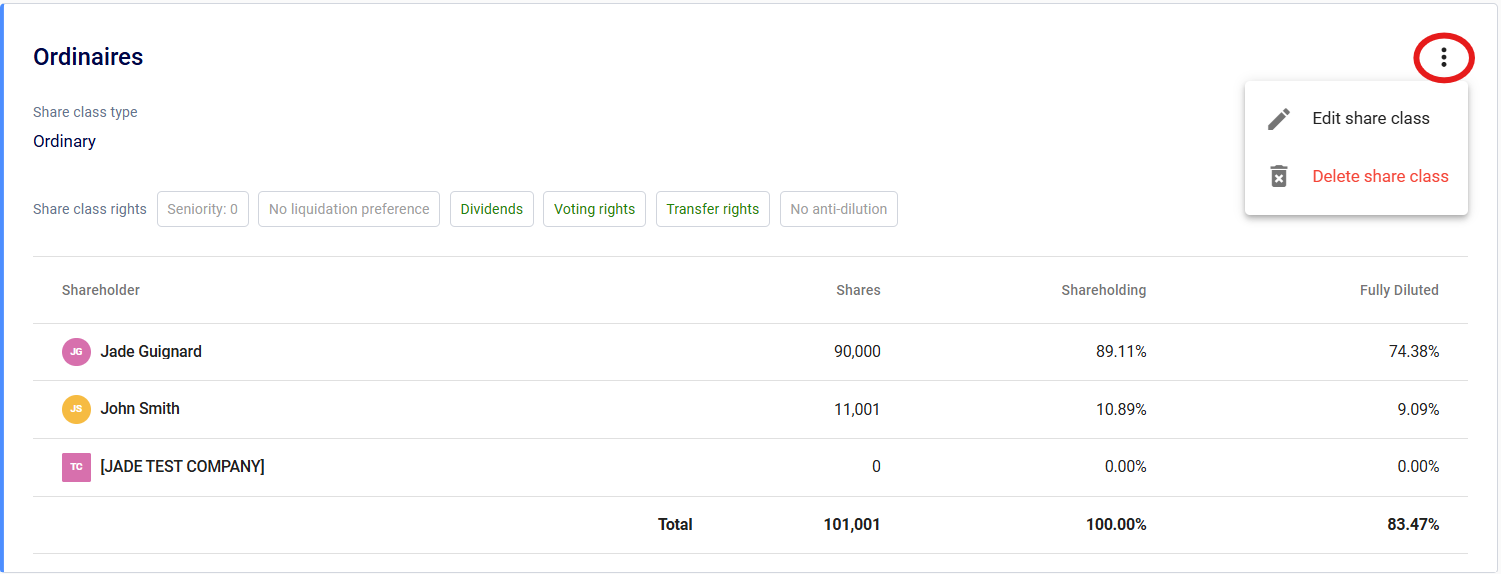Click the Dividends rights tag
The width and height of the screenshot is (1501, 574).
pyautogui.click(x=491, y=209)
